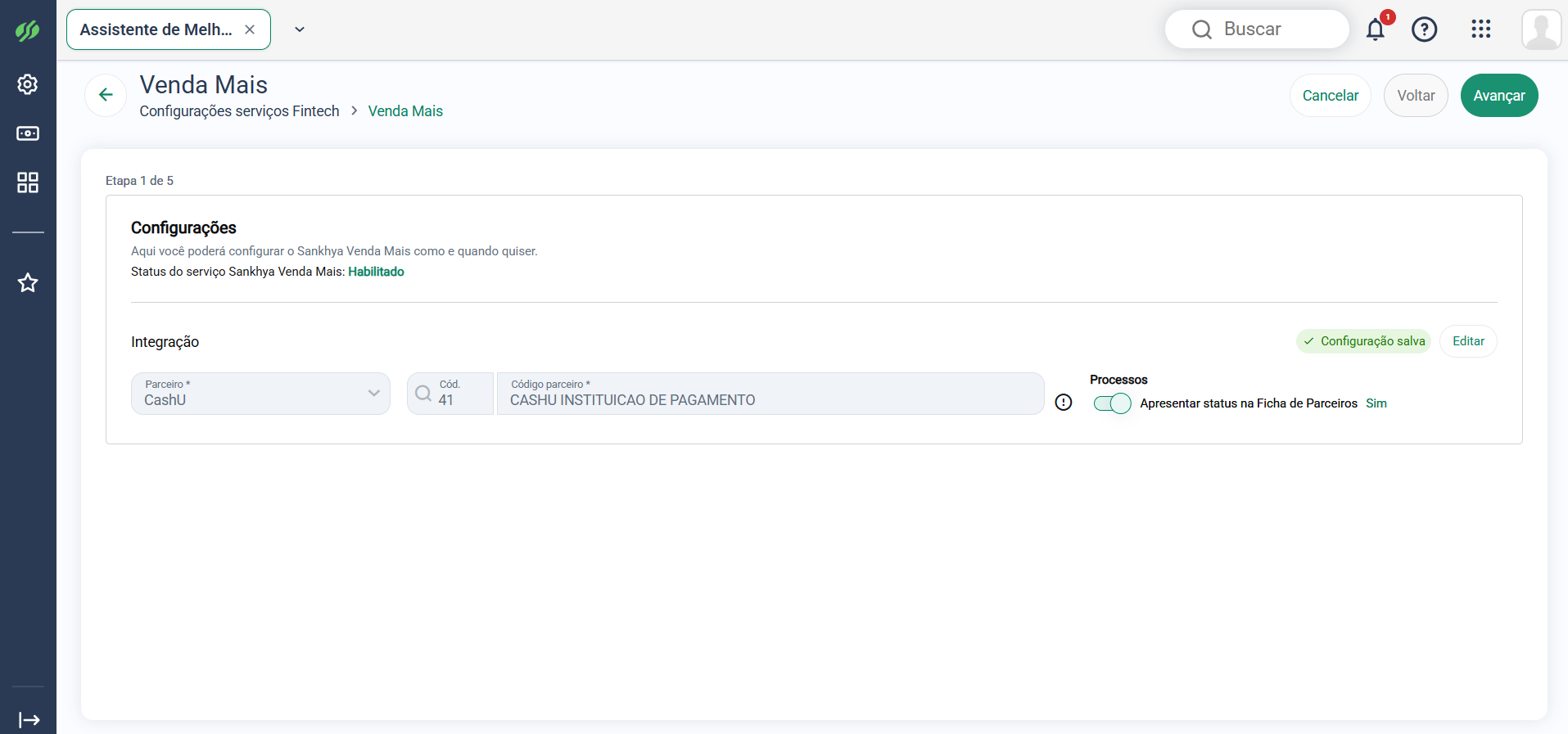Open the money/cash icon in sidebar
Screen dimensions: 1568x734
tap(28, 133)
